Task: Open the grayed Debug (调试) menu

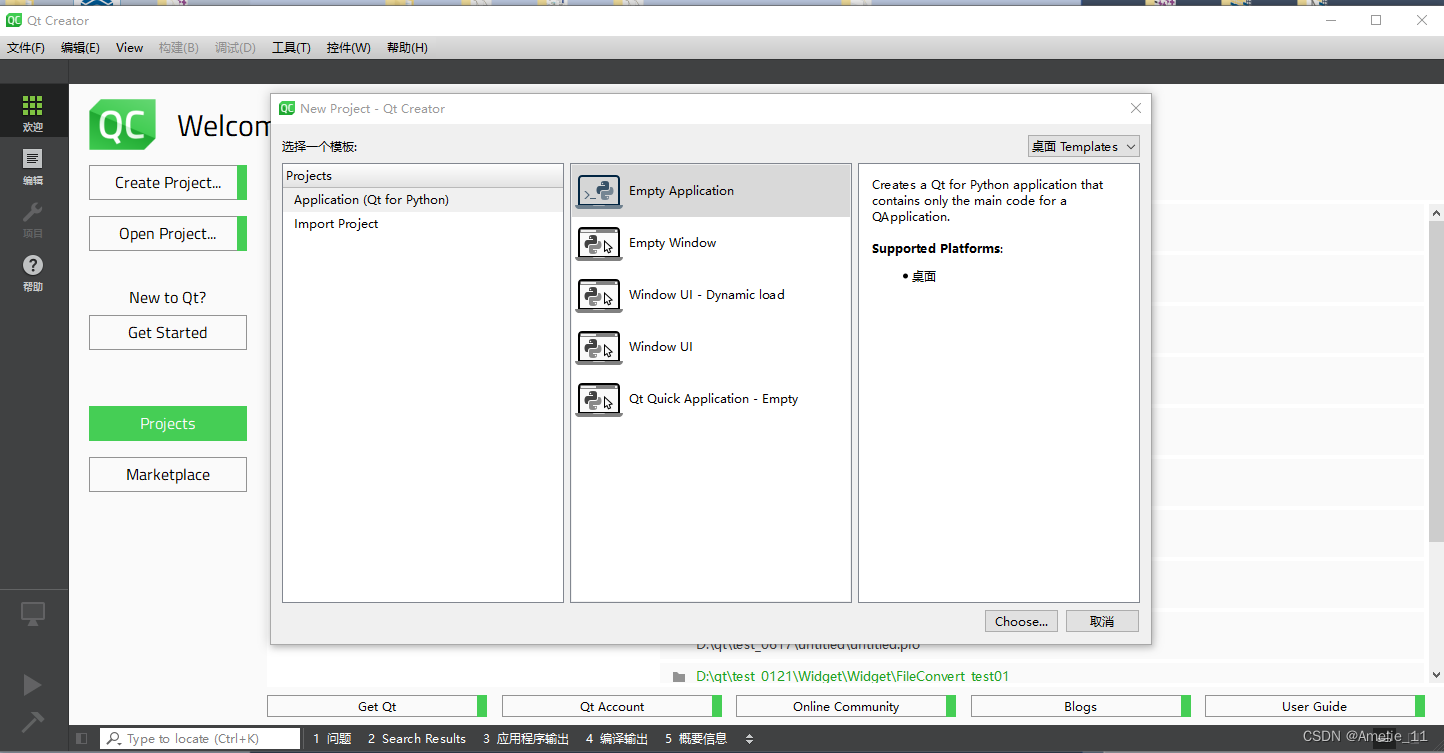Action: (235, 47)
